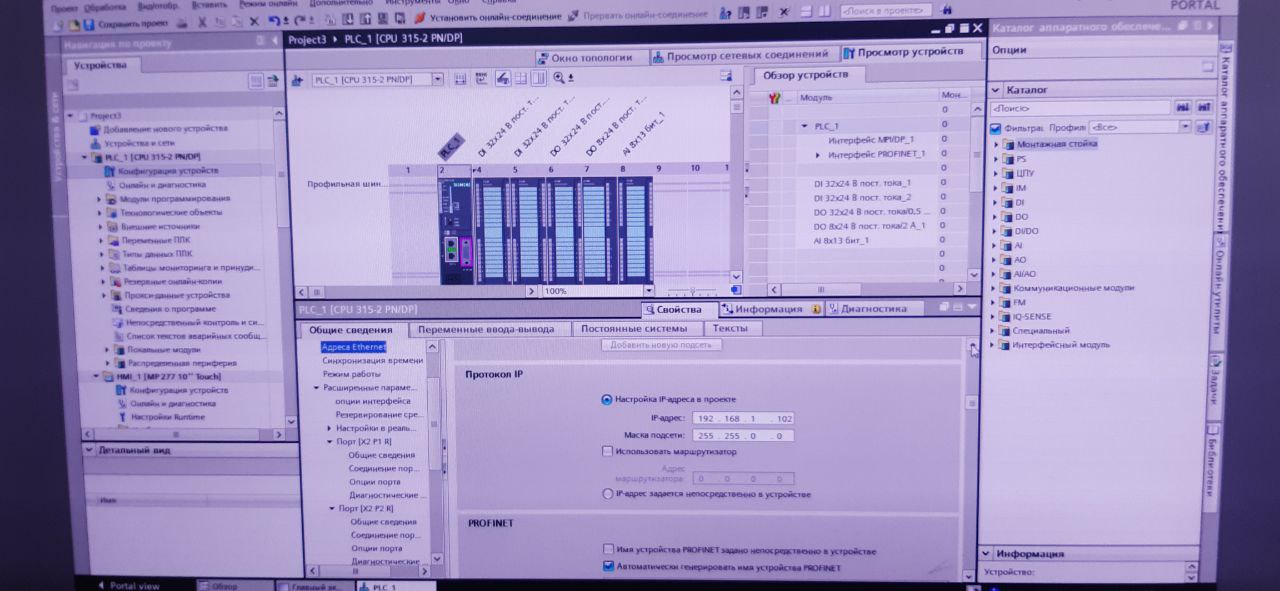Click the Добавить новую подсеть button
The height and width of the screenshot is (591, 1280).
[661, 345]
